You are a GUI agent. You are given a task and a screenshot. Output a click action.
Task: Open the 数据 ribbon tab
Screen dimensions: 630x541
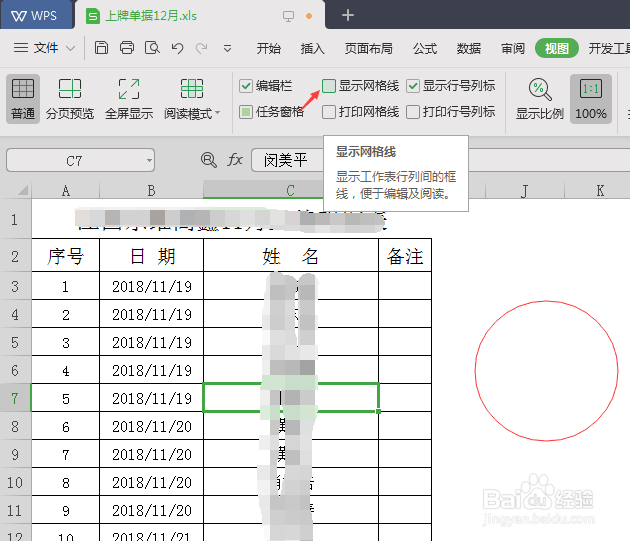point(468,49)
